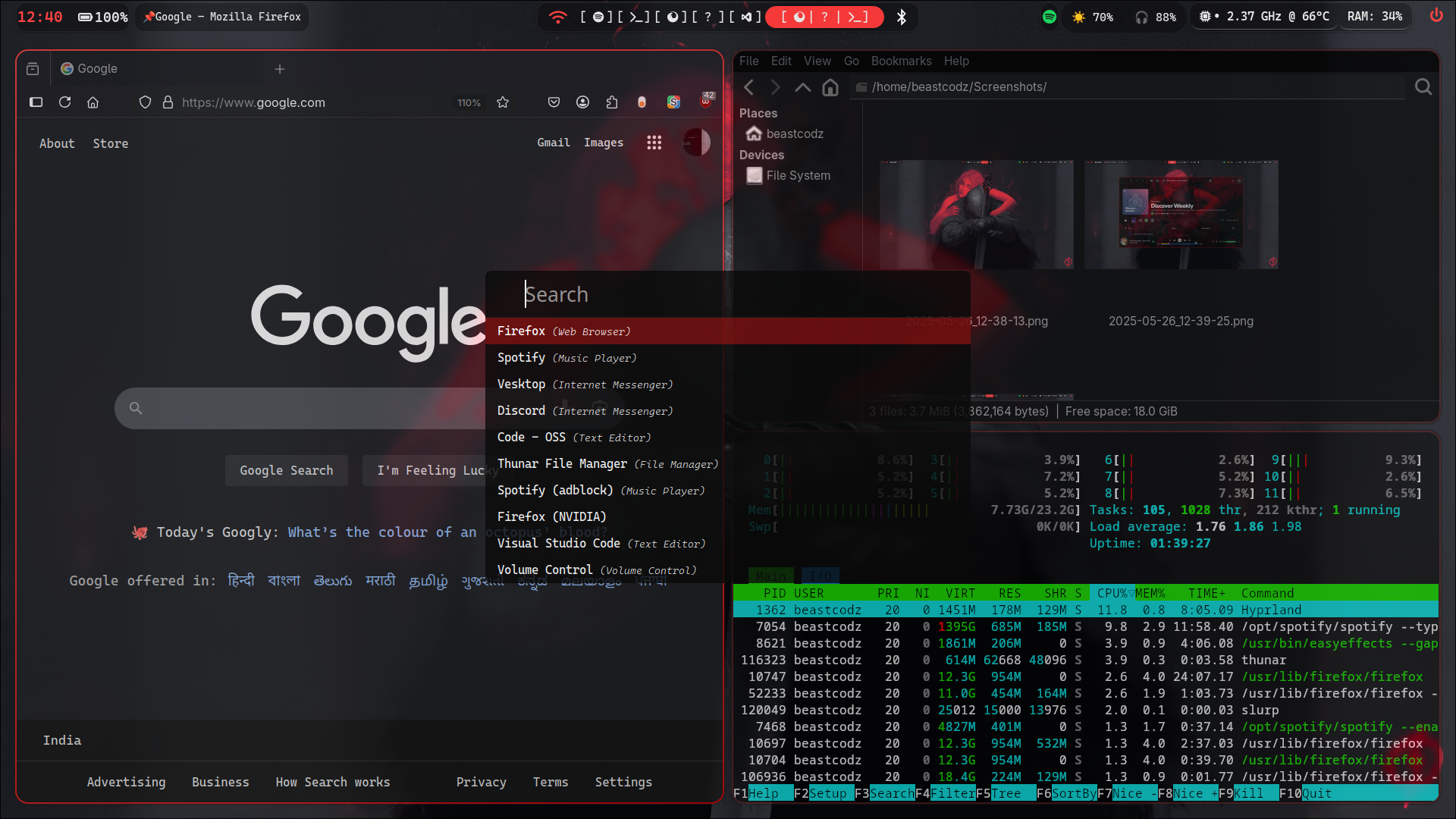Launch Thunar File Manager entry

728,464
